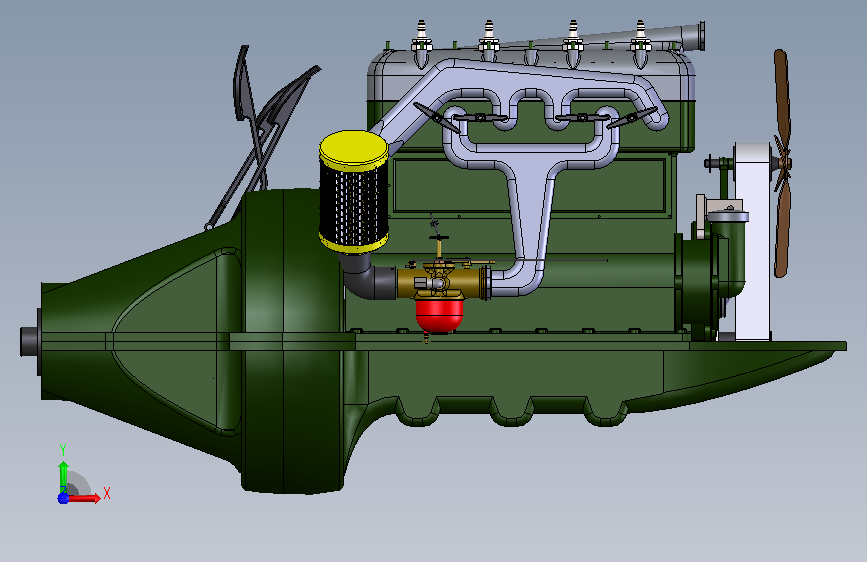Viewport: 867px width, 562px height.
Task: Select the yellow air filter cap
Action: pyautogui.click(x=354, y=149)
